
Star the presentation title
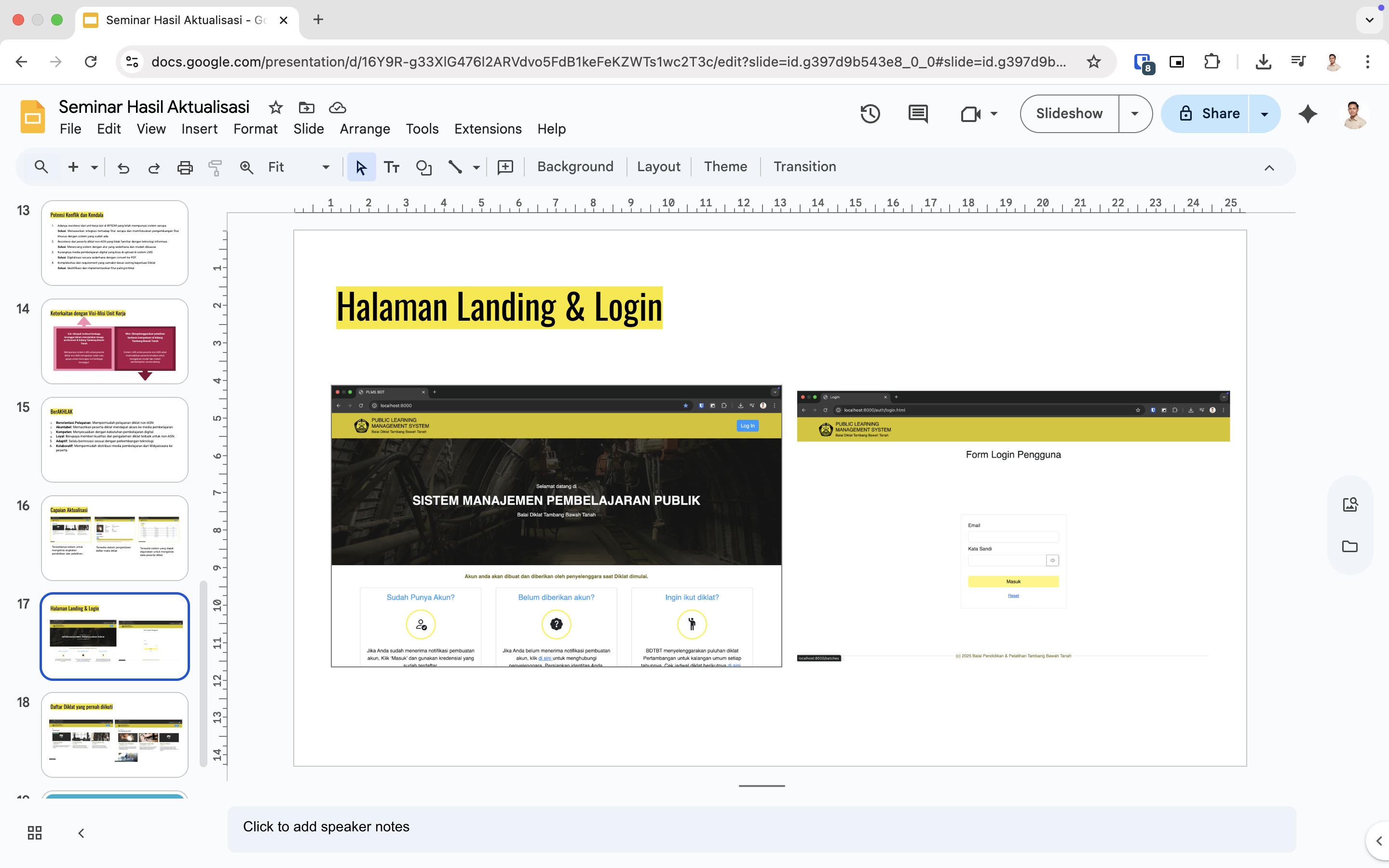pyautogui.click(x=275, y=108)
